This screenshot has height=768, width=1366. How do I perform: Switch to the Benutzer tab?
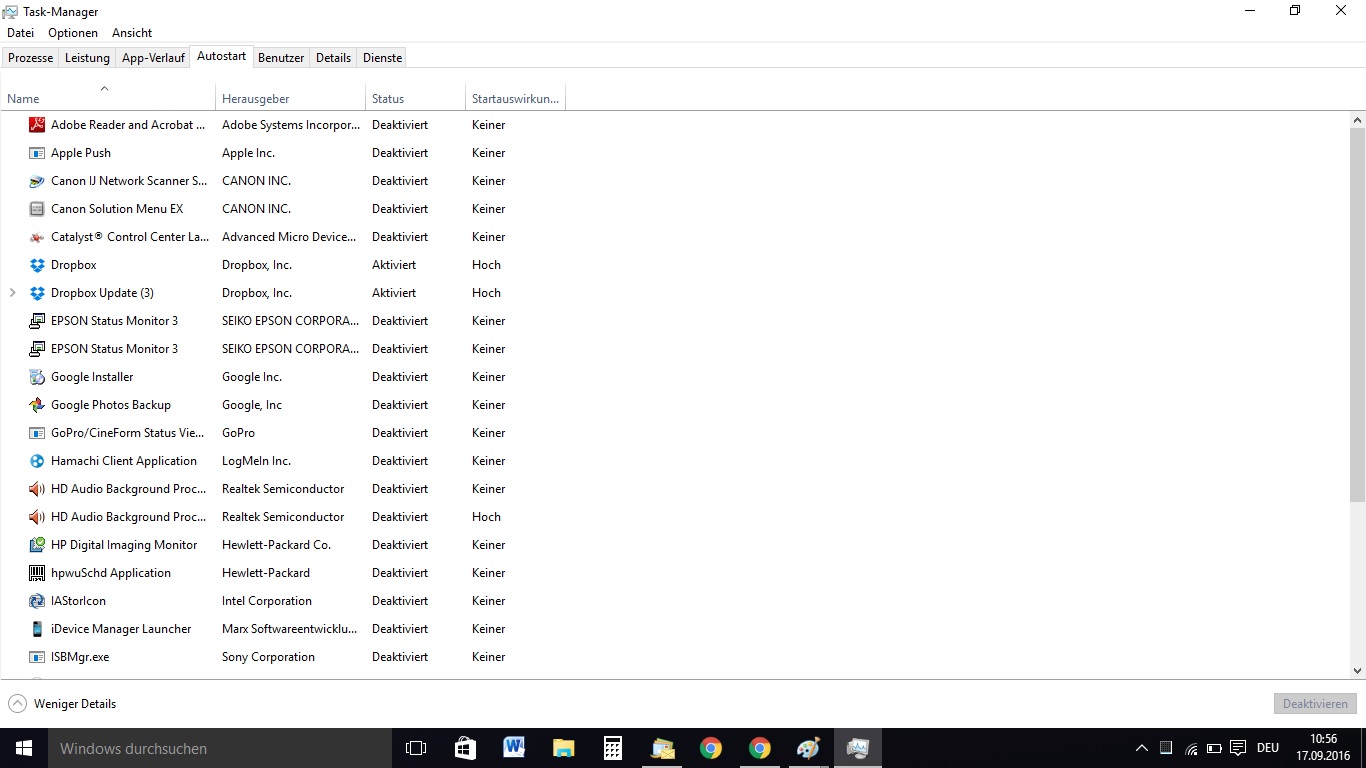click(x=281, y=58)
